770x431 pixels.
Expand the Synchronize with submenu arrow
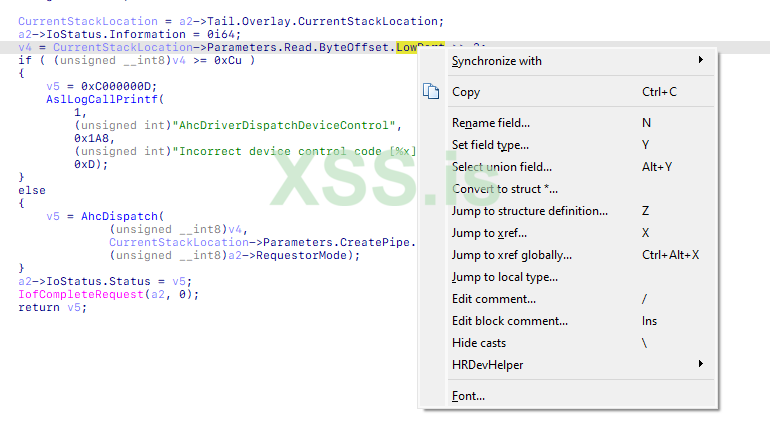701,61
